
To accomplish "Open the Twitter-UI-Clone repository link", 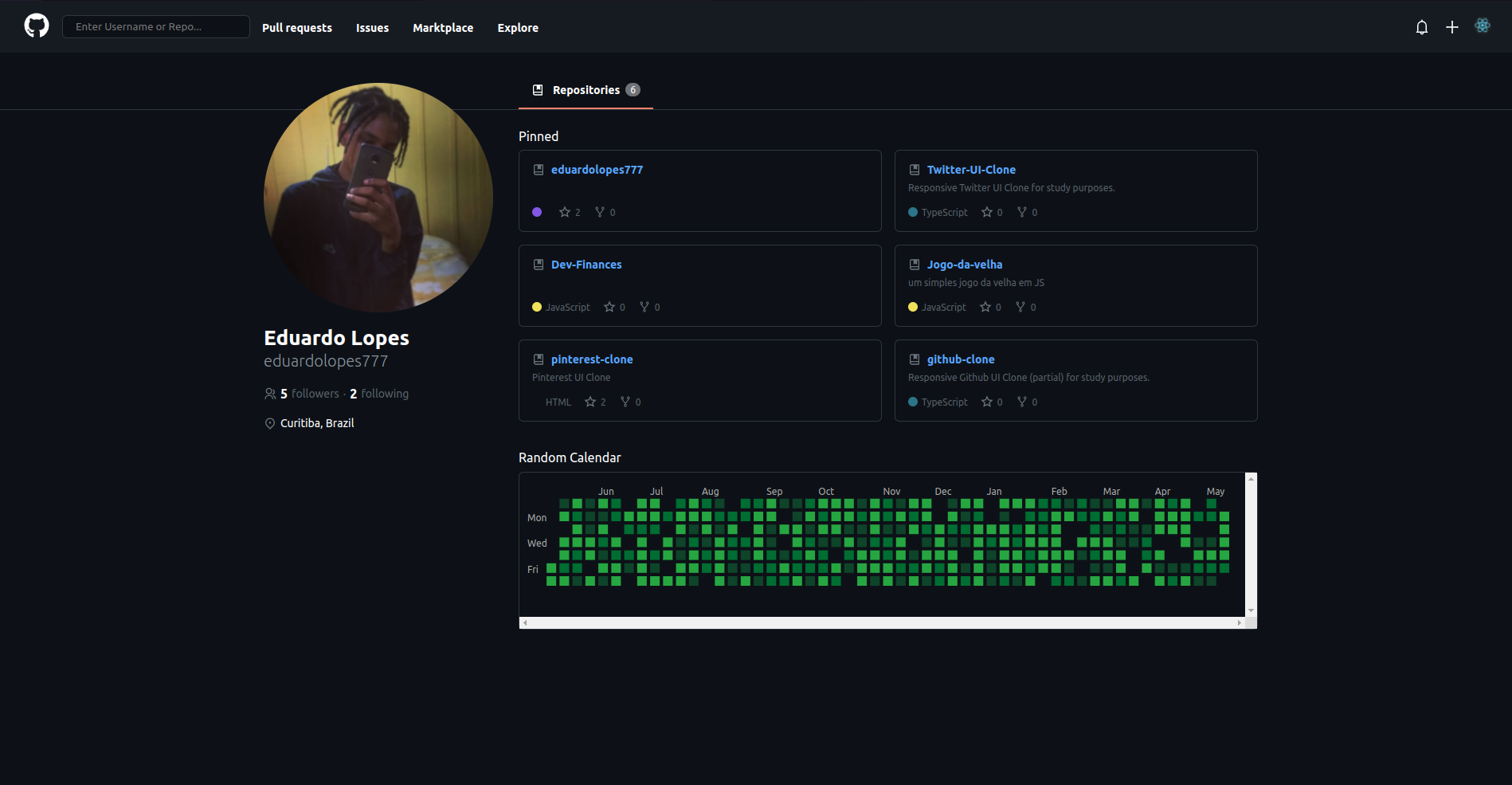I will pyautogui.click(x=971, y=170).
